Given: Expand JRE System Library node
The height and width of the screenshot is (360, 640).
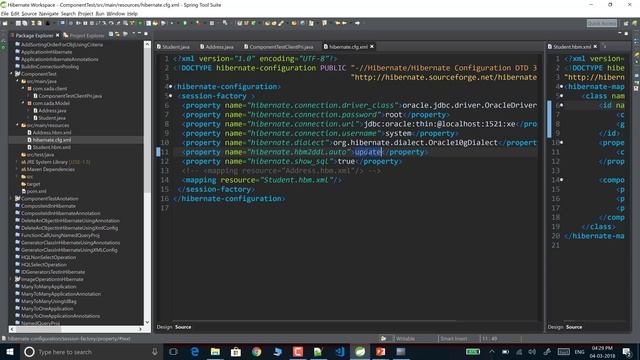Looking at the screenshot, I should [18, 162].
